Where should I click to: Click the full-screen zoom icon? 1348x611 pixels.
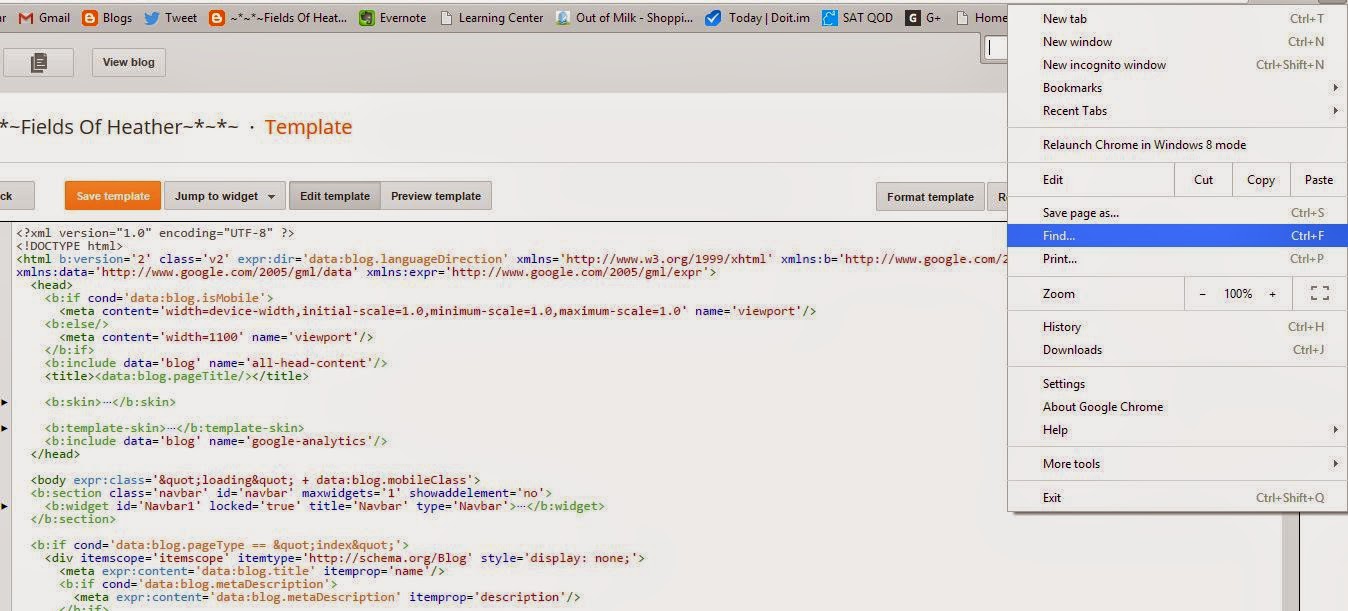(x=1319, y=294)
